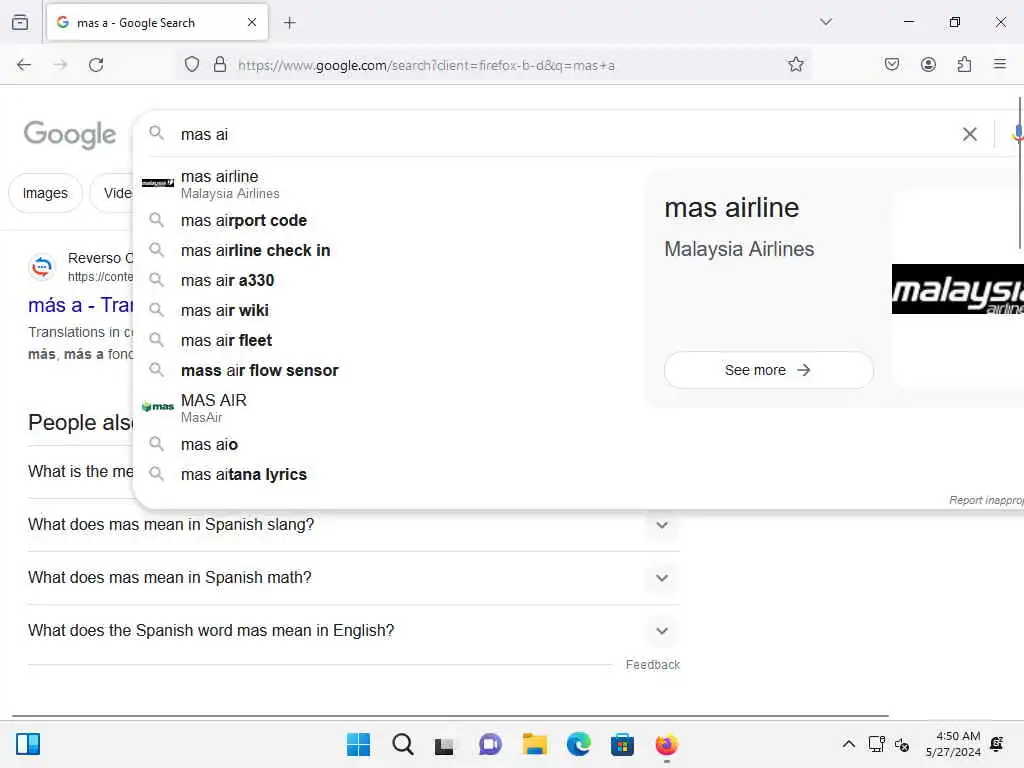Open Firefox account menu
Screen dimensions: 1024x768
click(928, 65)
